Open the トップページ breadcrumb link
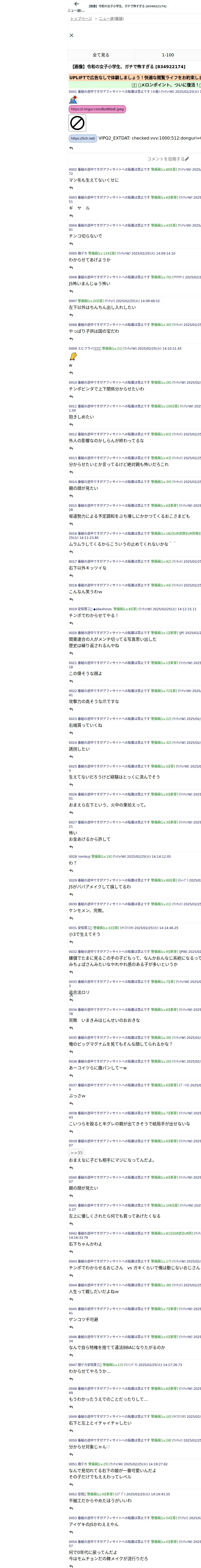 [81, 19]
